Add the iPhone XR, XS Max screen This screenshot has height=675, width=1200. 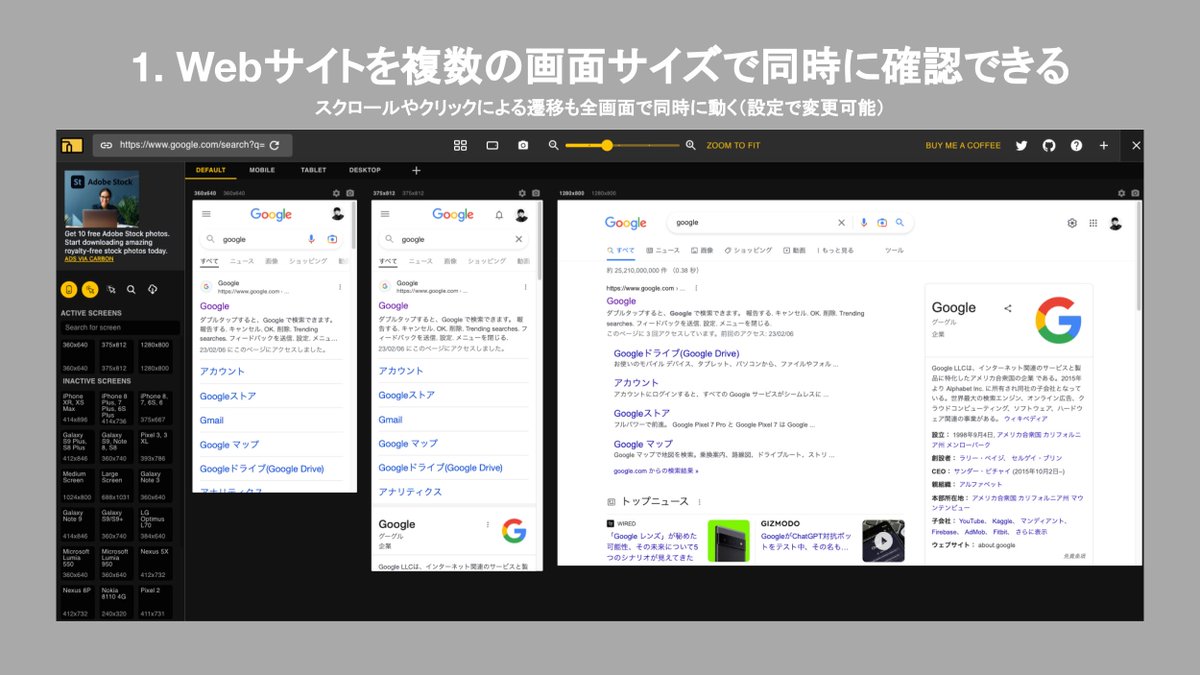(x=76, y=408)
